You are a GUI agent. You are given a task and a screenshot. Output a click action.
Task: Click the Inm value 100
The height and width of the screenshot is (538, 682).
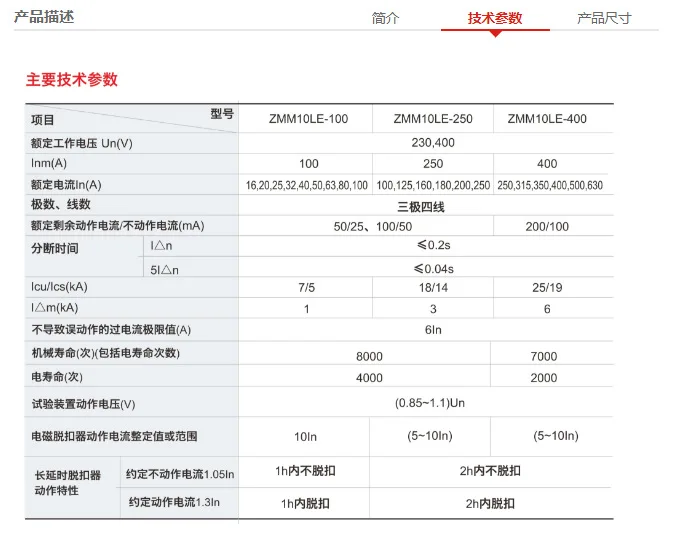308,164
